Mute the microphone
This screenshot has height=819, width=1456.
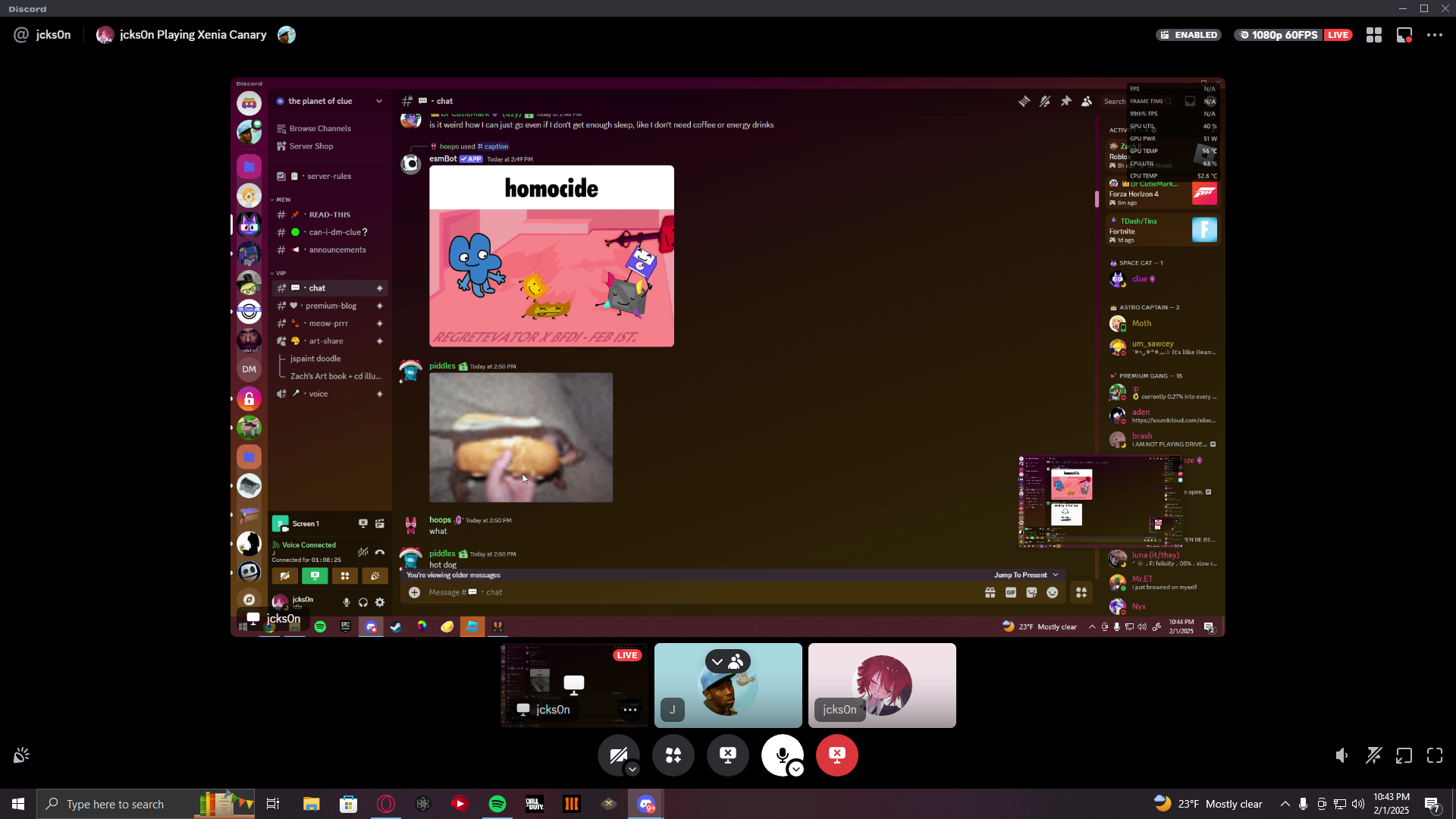(781, 755)
